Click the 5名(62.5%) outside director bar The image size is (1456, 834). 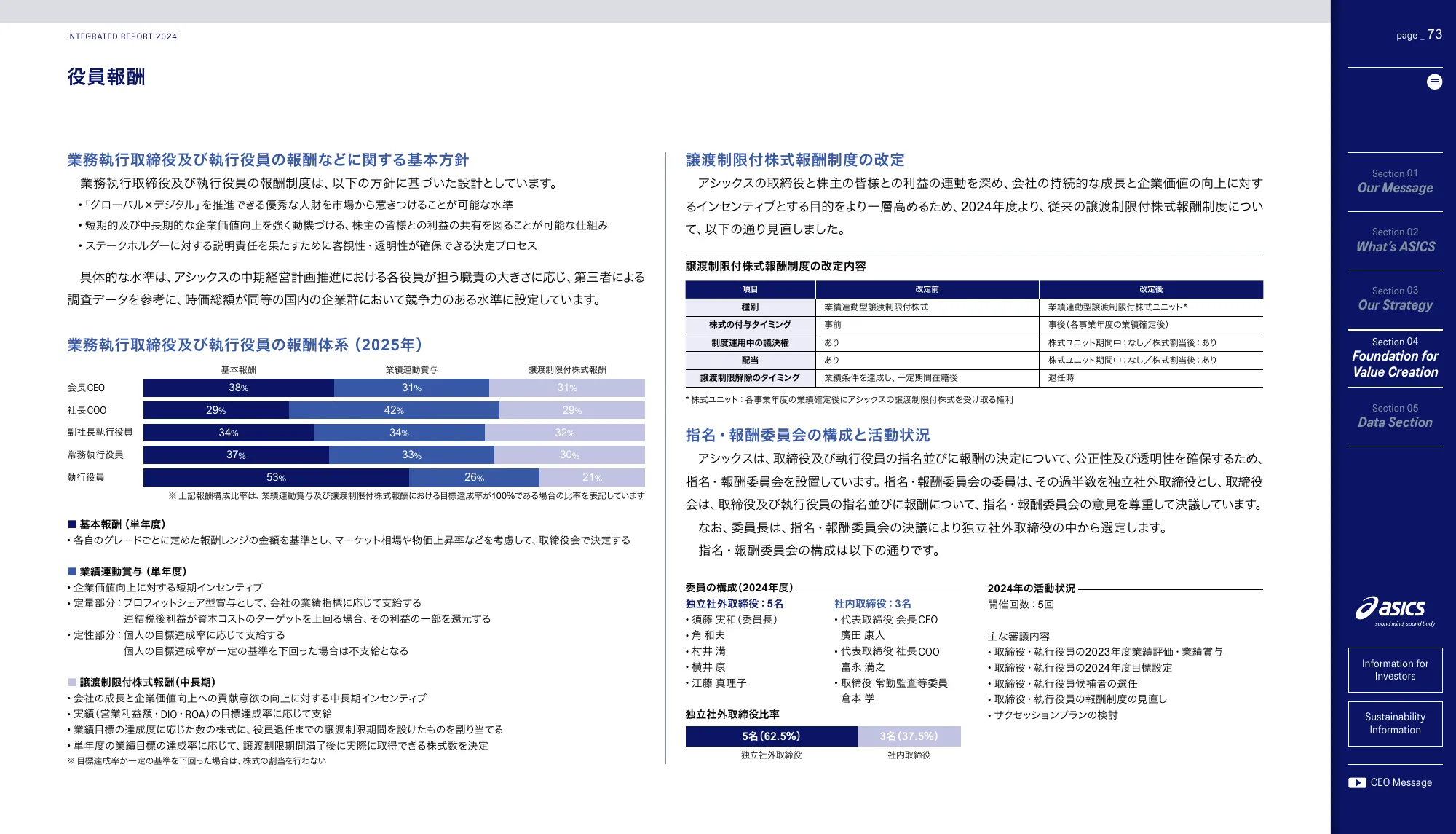tap(771, 736)
